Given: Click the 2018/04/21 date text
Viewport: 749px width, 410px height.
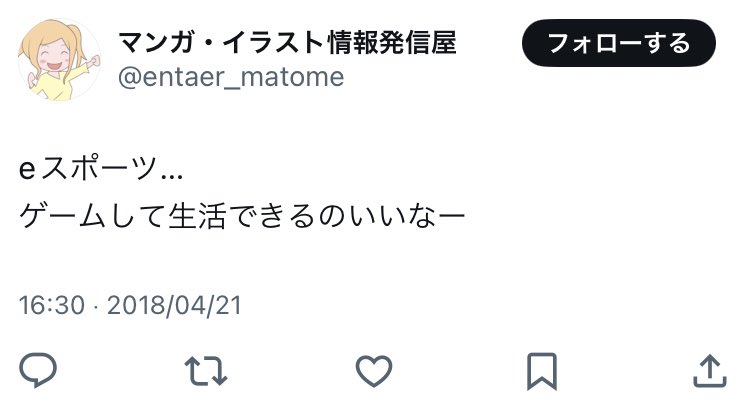Looking at the screenshot, I should pos(174,305).
